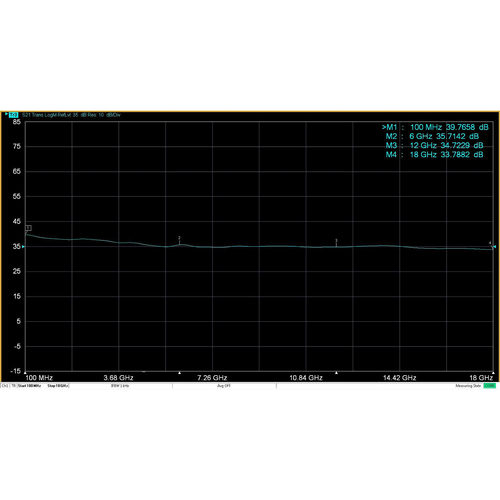The height and width of the screenshot is (500, 500).
Task: Select marker 4 at the 18 GHz edge
Action: click(490, 243)
